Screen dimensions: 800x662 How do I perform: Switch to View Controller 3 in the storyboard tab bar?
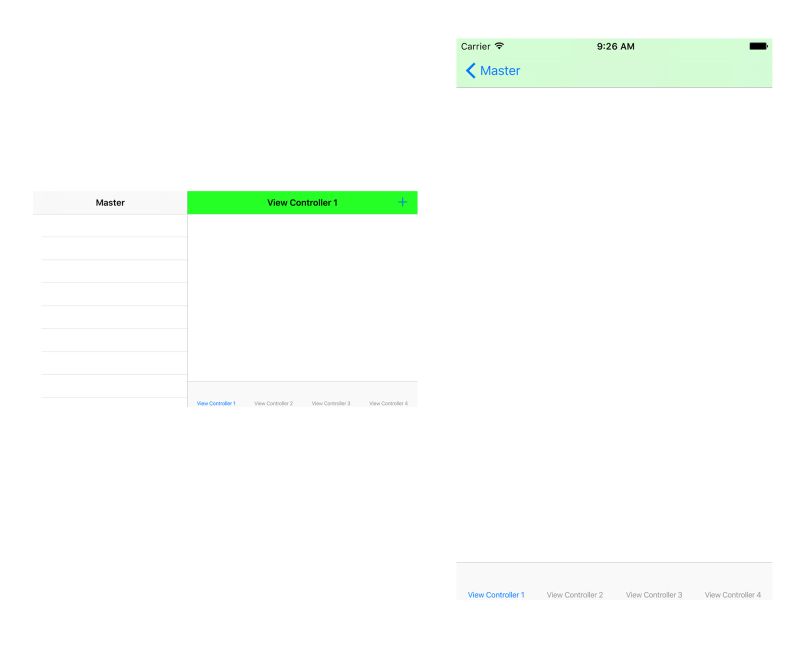[x=331, y=403]
